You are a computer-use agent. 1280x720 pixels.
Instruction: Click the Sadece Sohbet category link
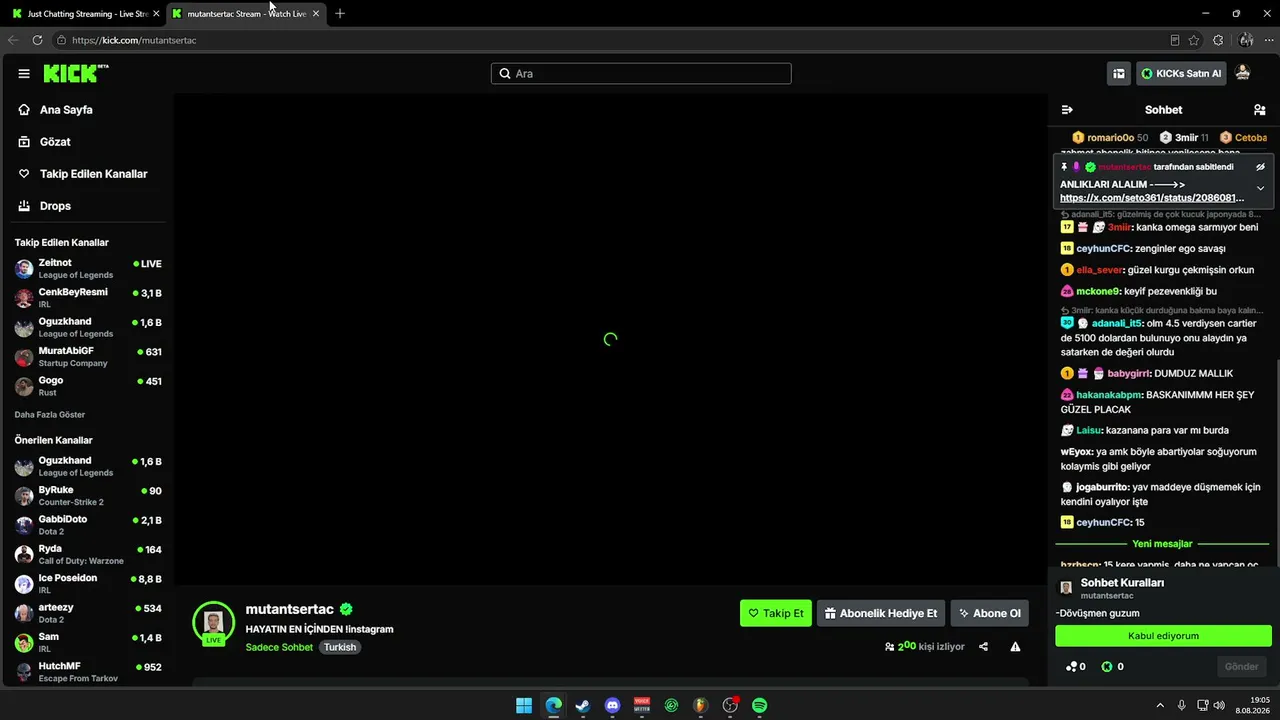(x=279, y=647)
